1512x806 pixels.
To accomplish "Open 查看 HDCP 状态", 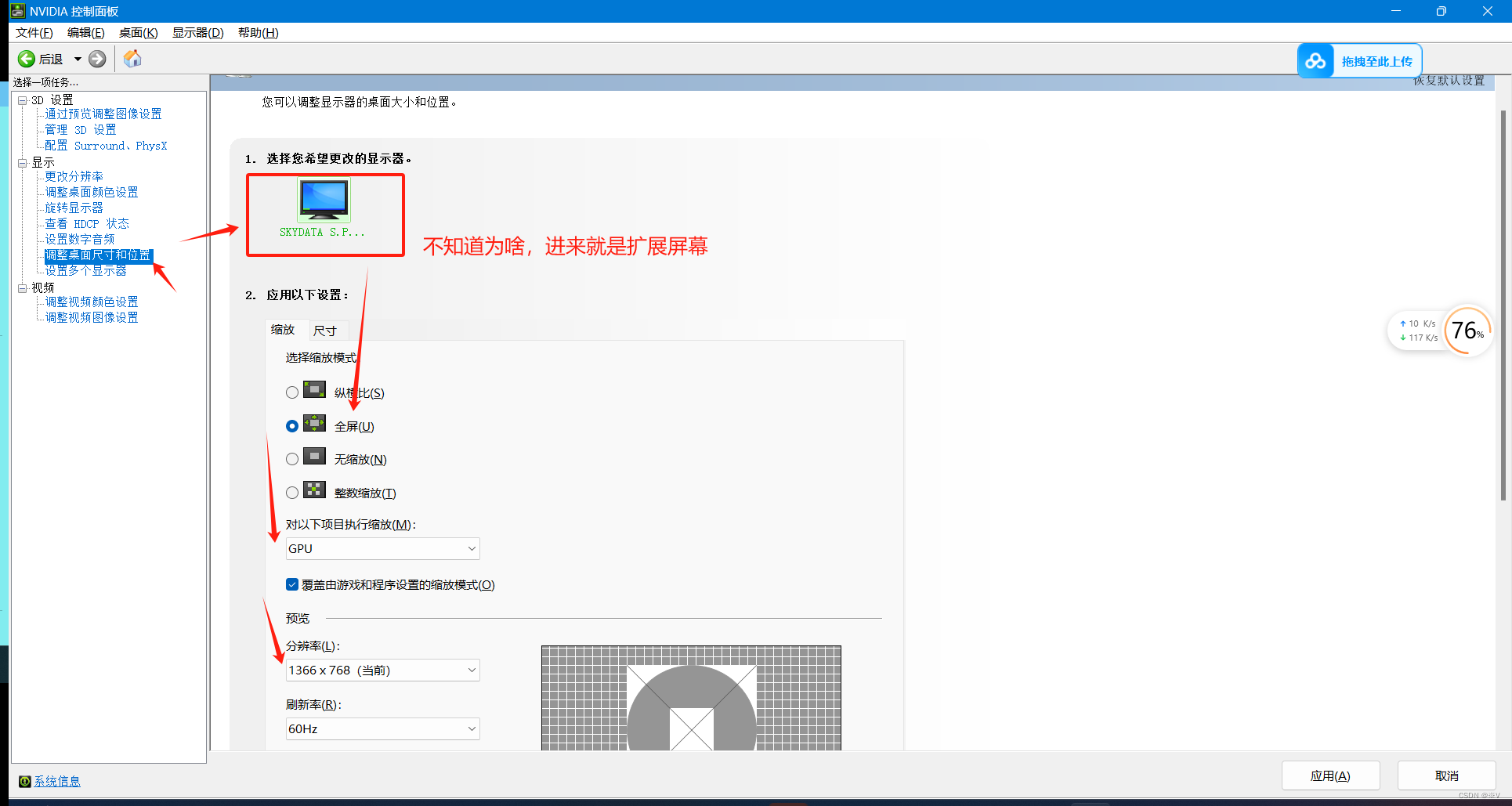I will point(87,224).
